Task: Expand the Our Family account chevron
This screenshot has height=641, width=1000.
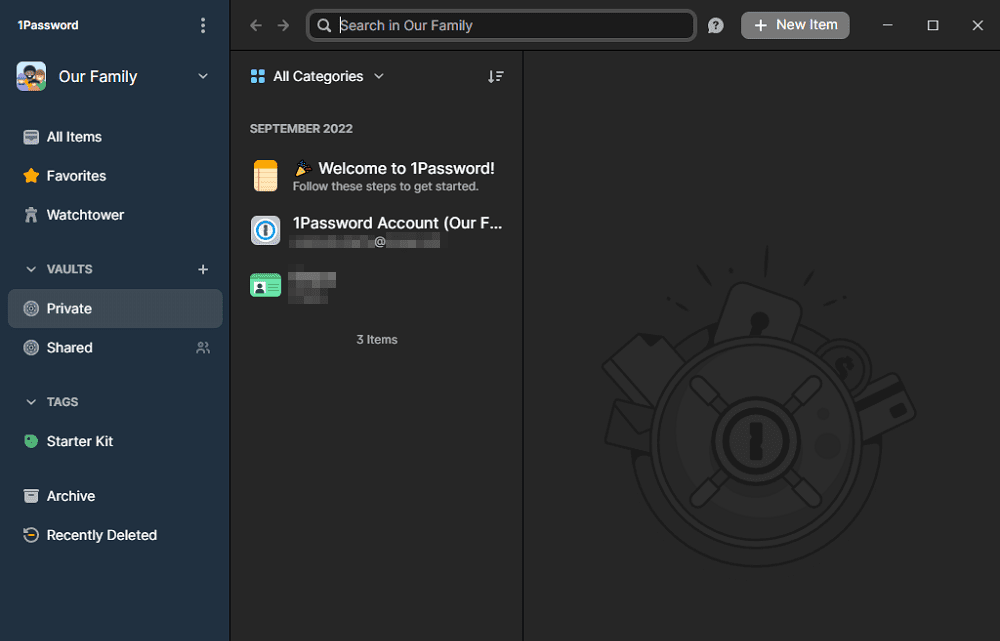Action: pyautogui.click(x=203, y=77)
